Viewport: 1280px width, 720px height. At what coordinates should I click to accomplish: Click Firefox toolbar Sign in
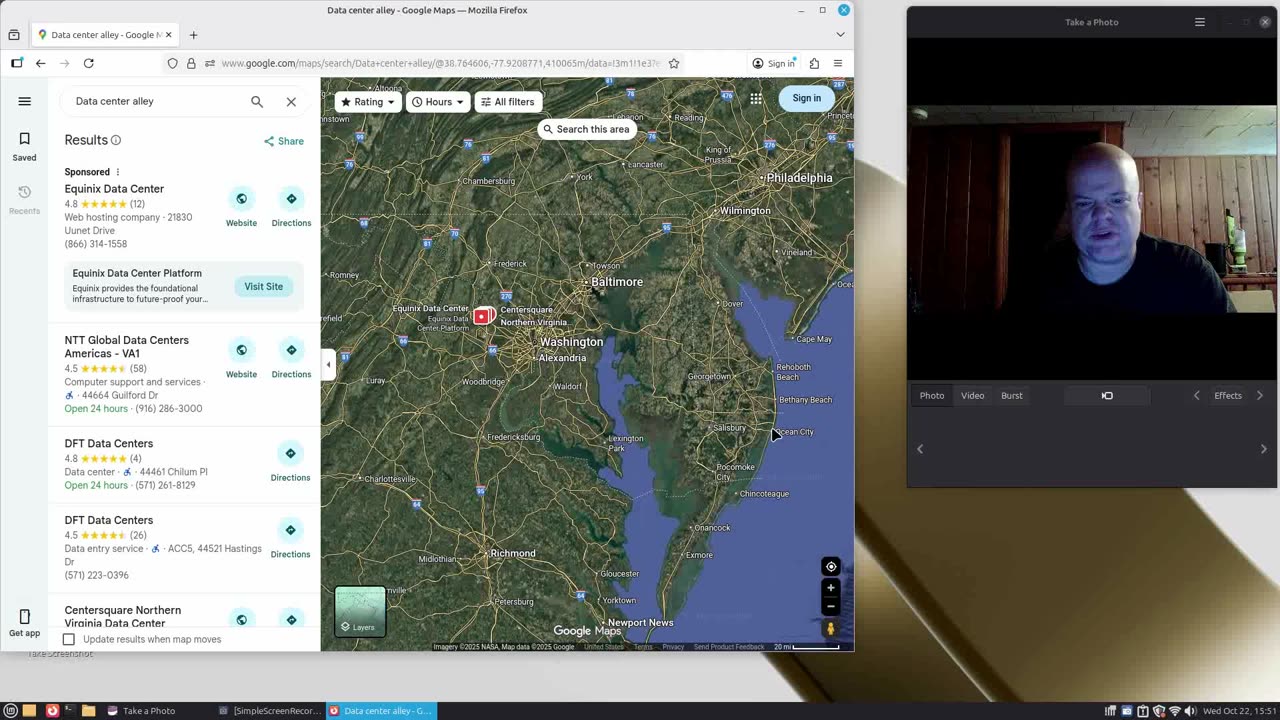[773, 63]
